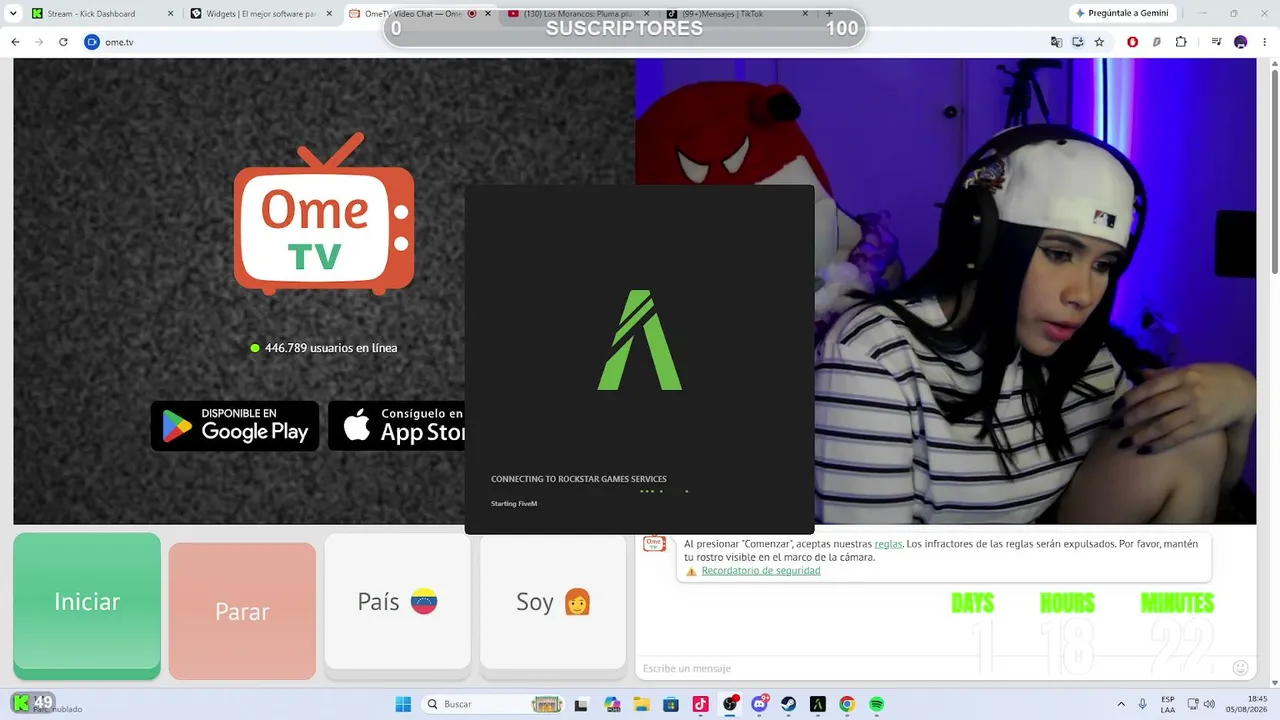This screenshot has width=1280, height=720.
Task: Open the Google Play download badge
Action: coord(235,426)
